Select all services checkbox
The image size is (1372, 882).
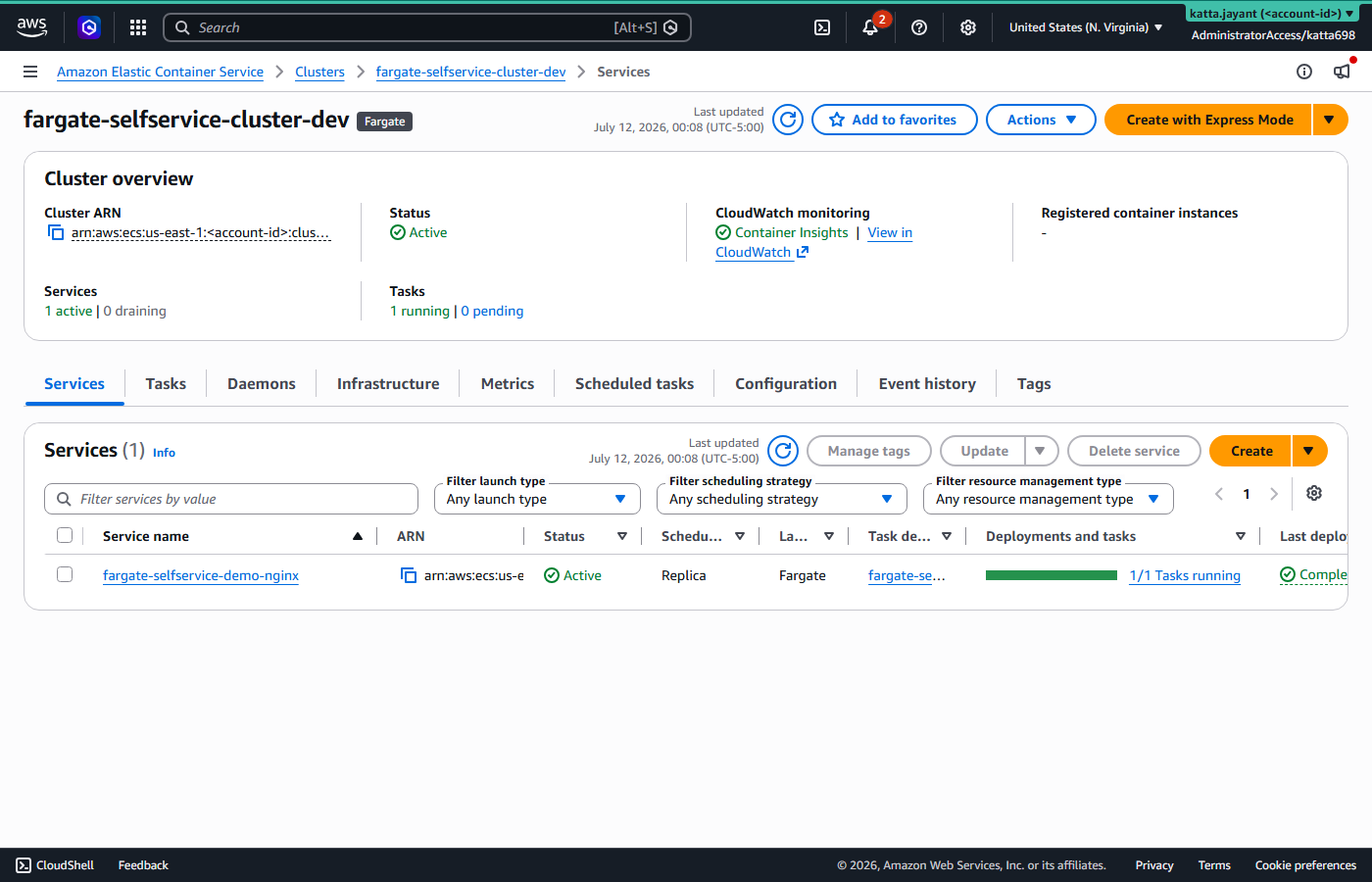pyautogui.click(x=65, y=535)
